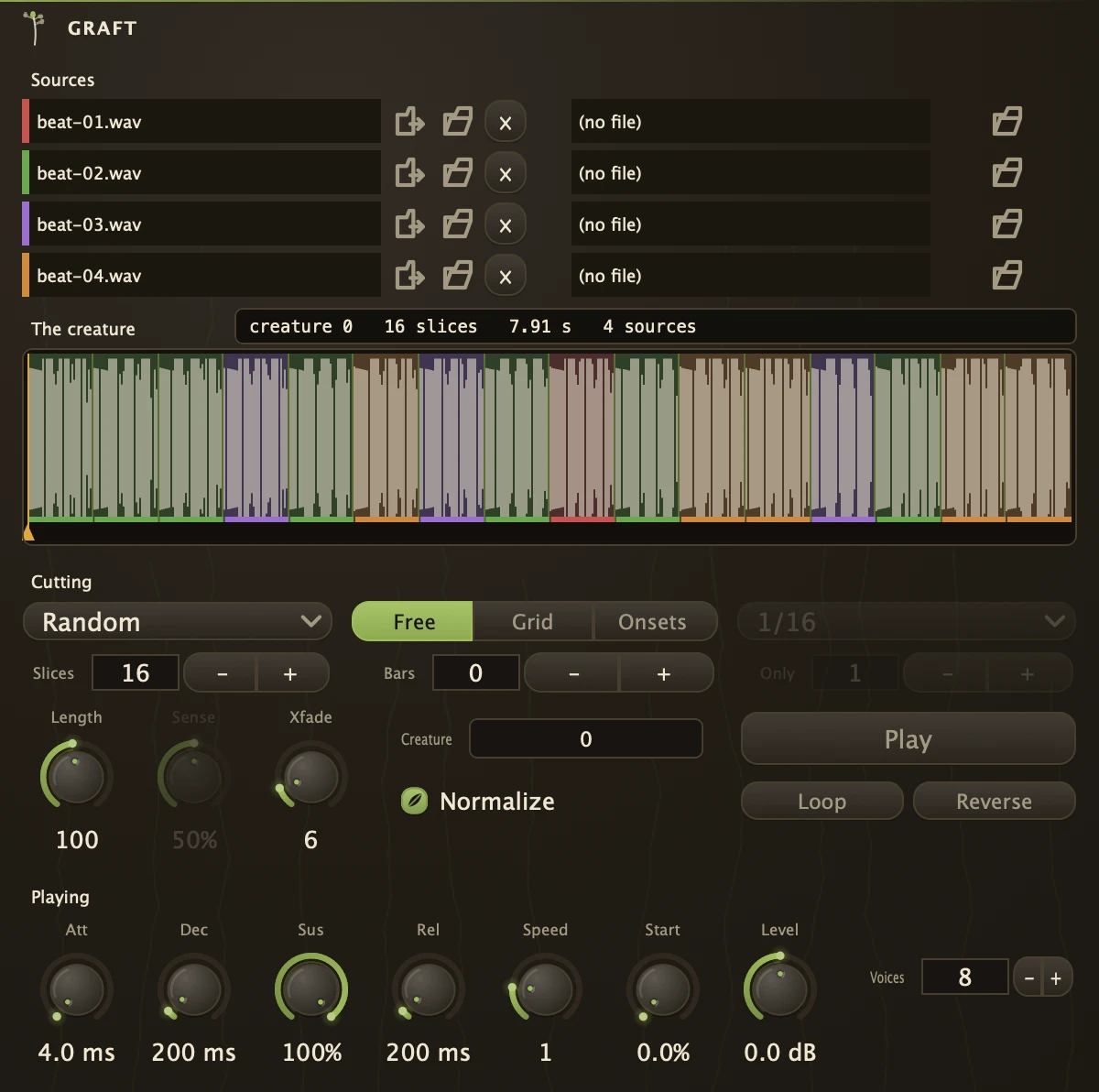Click the playhead marker at waveform start

coord(28,532)
